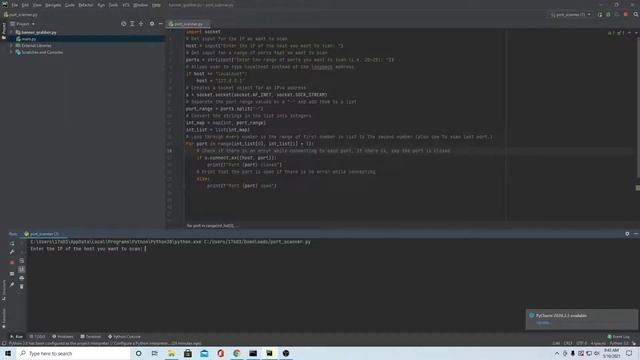The width and height of the screenshot is (640, 360).
Task: Open the Edit menu
Action: pyautogui.click(x=25, y=5)
